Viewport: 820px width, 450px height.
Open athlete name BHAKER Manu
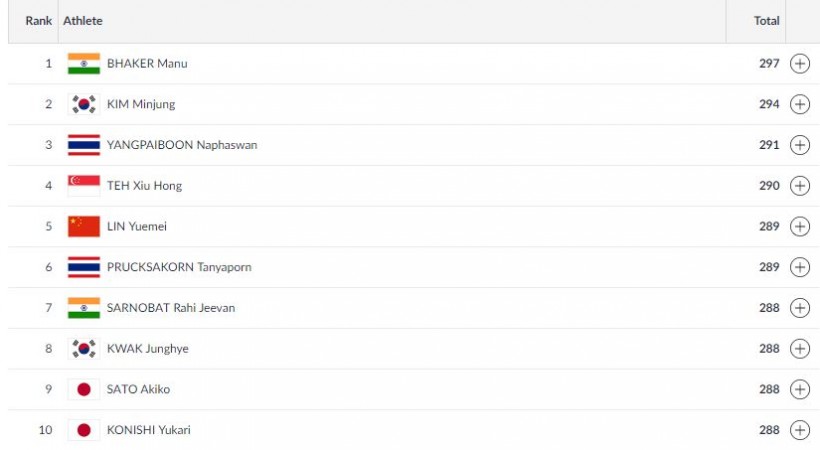click(147, 63)
